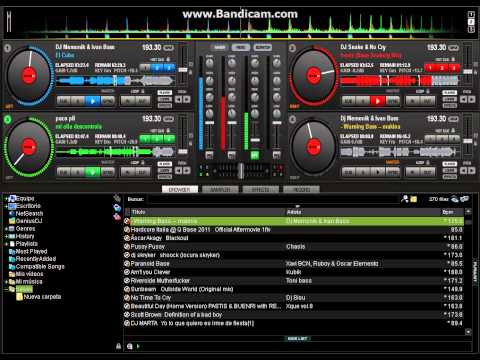The height and width of the screenshot is (360, 480).
Task: Trigger hot cue 1 on deck 2
Action: pos(430,68)
